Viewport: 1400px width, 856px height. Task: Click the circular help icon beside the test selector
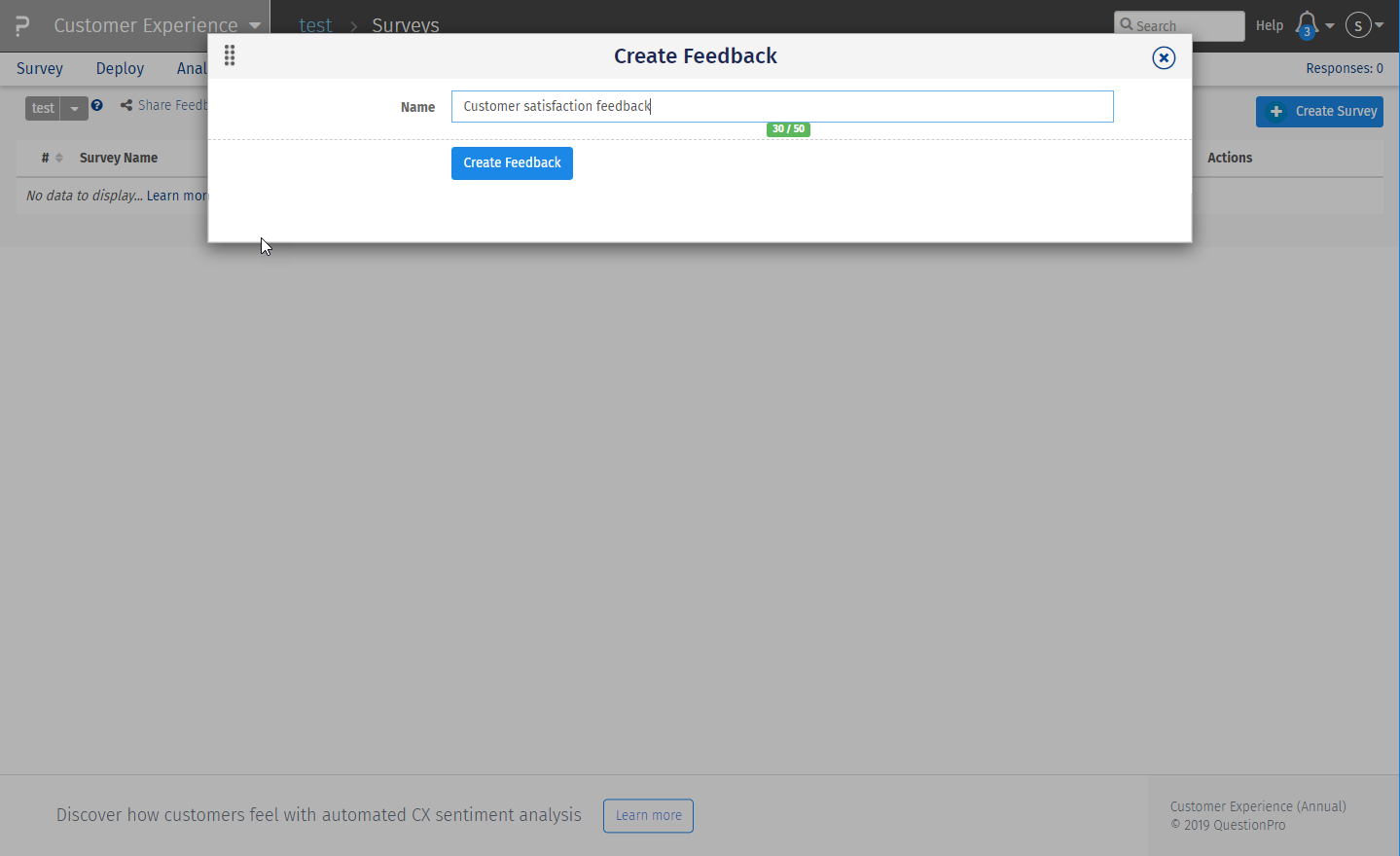click(x=97, y=105)
